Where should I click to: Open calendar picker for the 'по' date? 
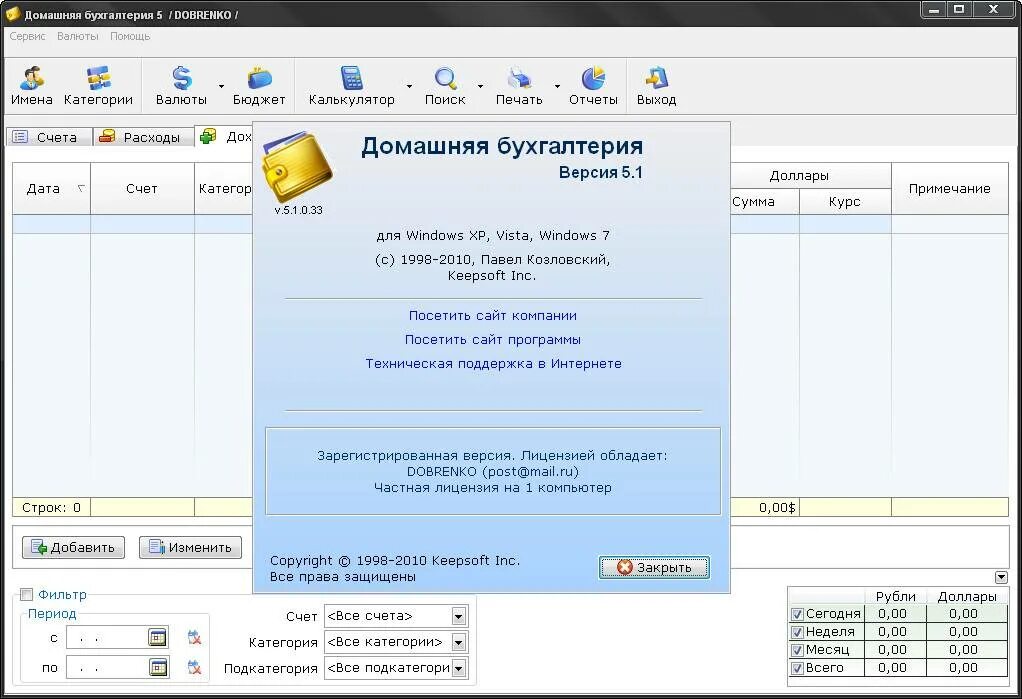click(x=158, y=667)
